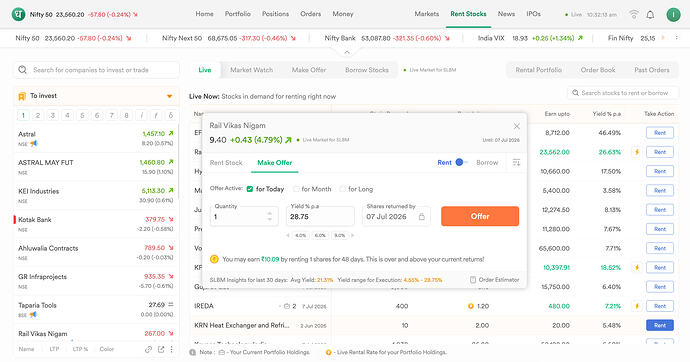Click lightning icon in 18.52% yield row
The height and width of the screenshot is (362, 690).
(x=636, y=267)
